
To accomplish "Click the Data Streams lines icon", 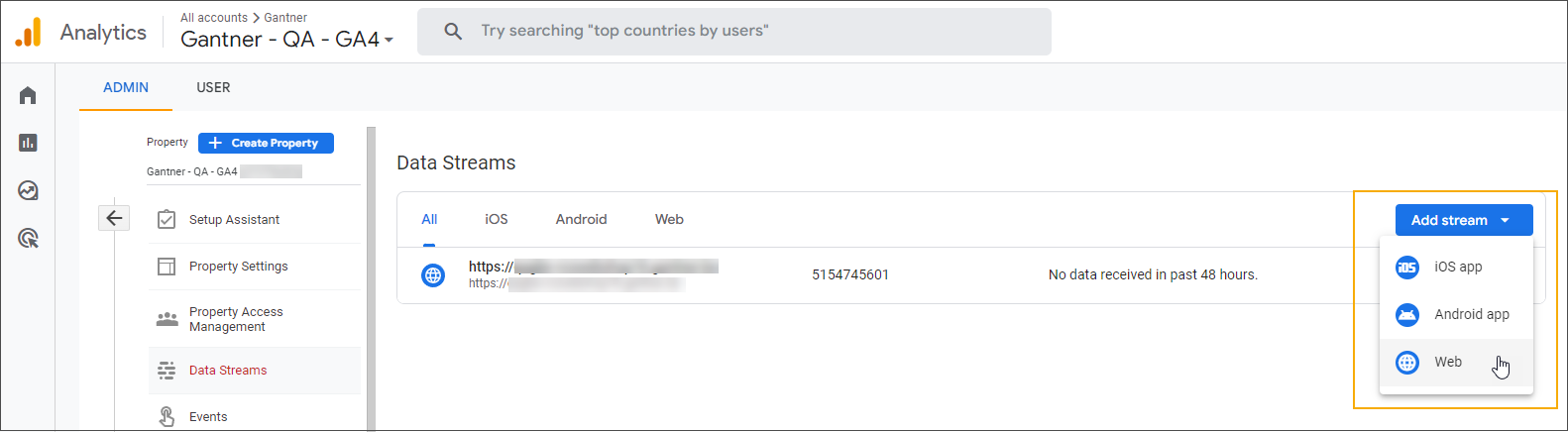I will click(x=167, y=371).
